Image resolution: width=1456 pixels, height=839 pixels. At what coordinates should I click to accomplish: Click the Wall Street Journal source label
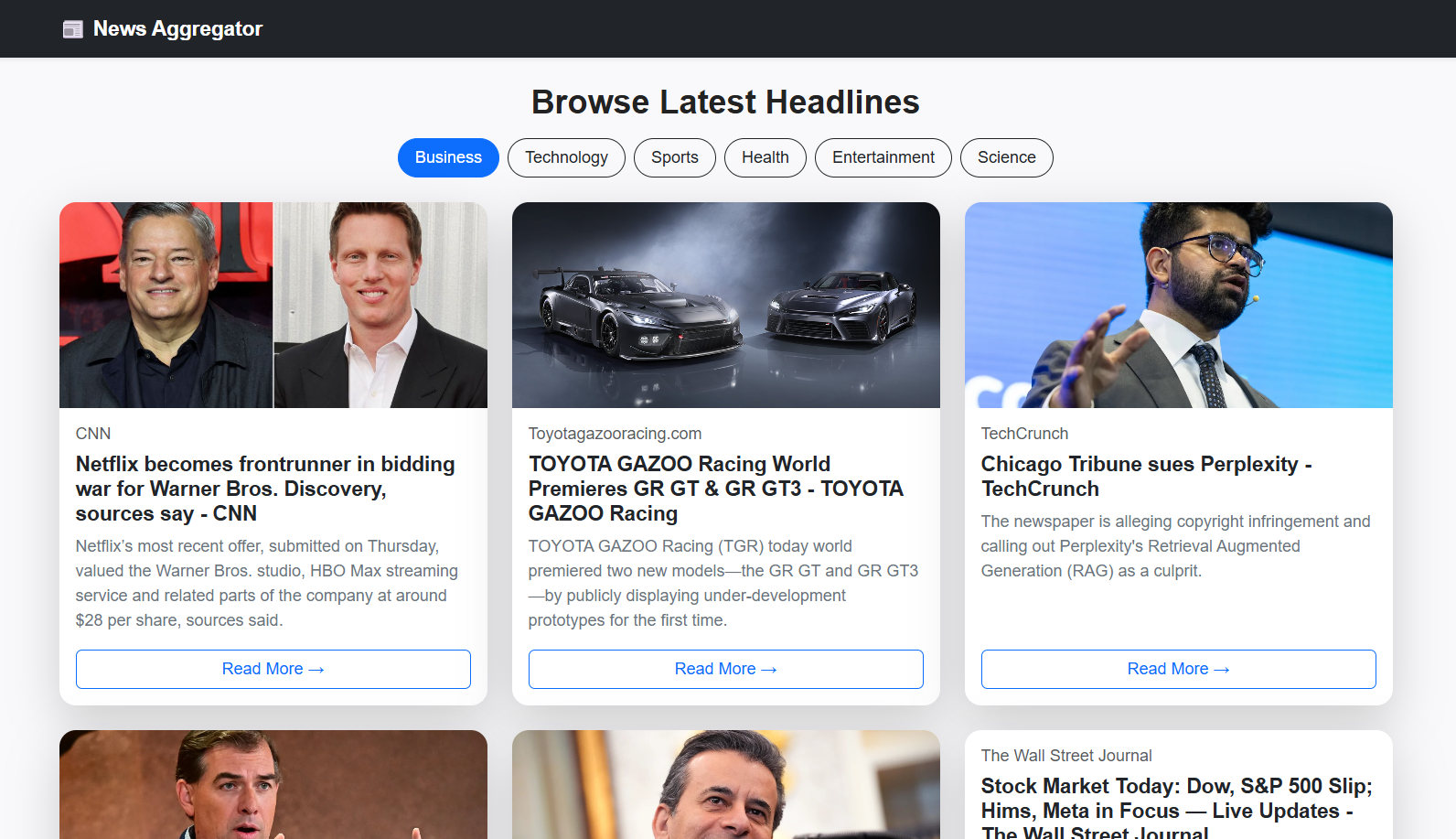point(1065,756)
